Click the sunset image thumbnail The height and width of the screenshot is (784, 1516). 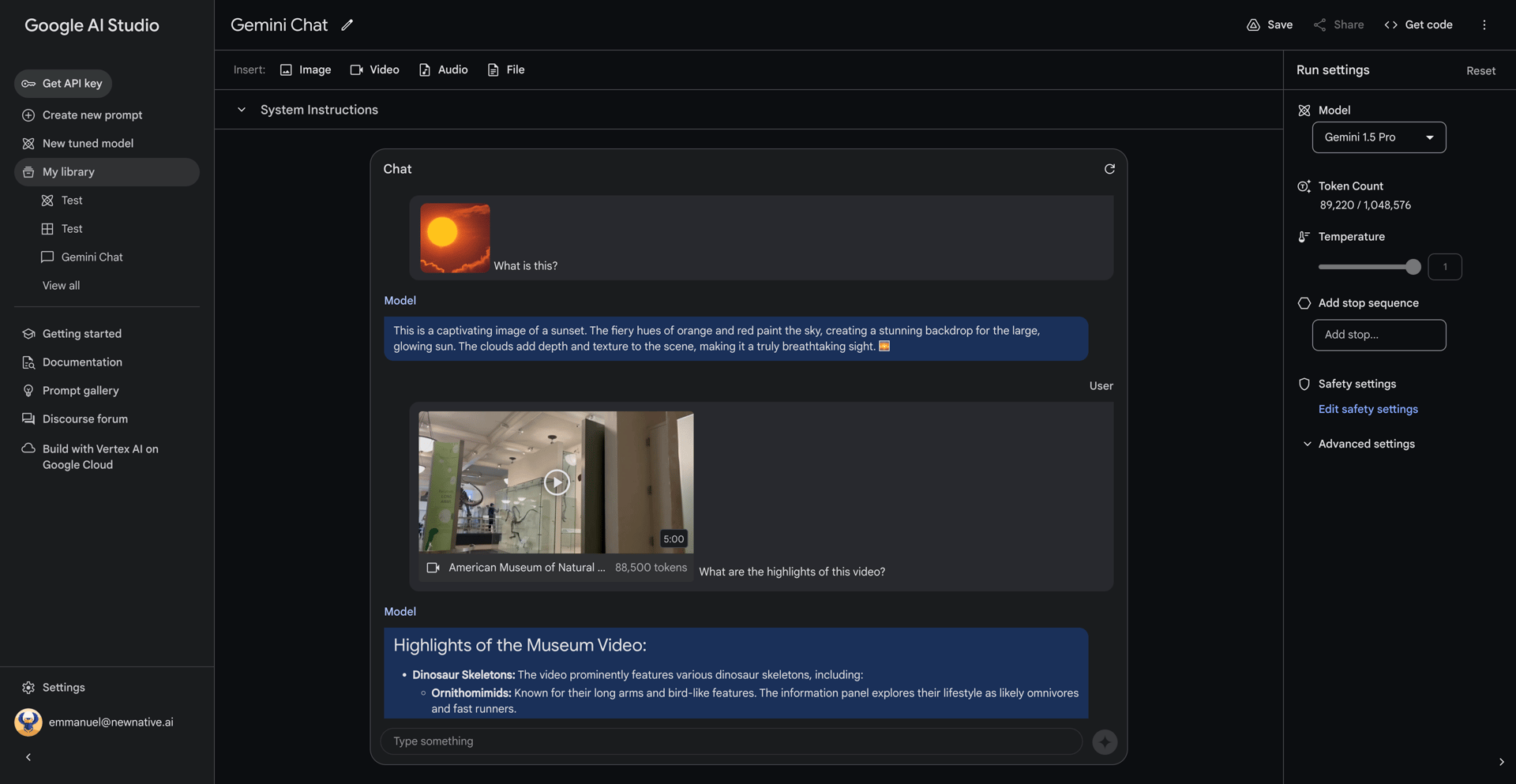tap(455, 238)
